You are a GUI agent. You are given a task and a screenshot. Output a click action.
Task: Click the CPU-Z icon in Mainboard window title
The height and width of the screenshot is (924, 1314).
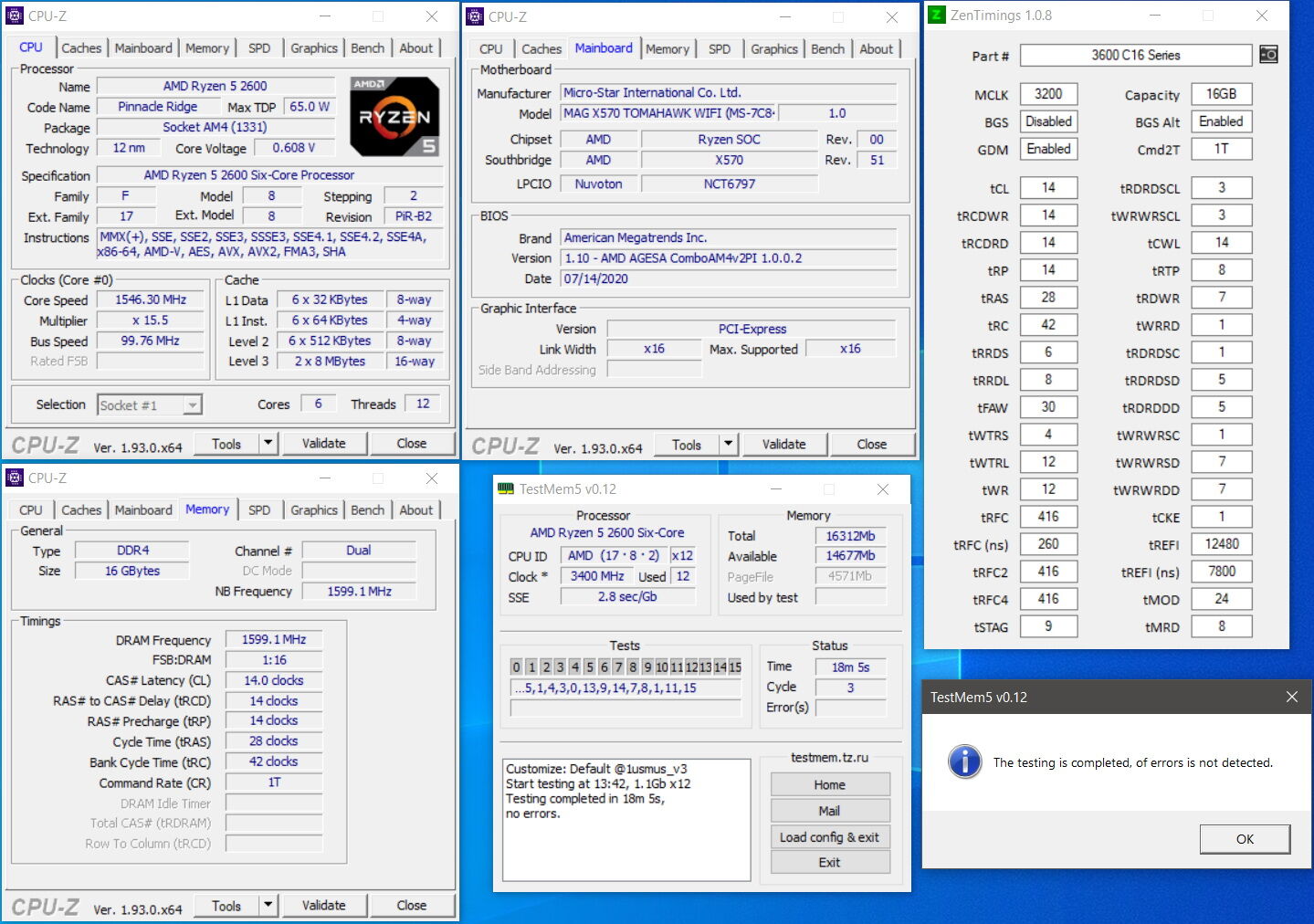click(475, 16)
